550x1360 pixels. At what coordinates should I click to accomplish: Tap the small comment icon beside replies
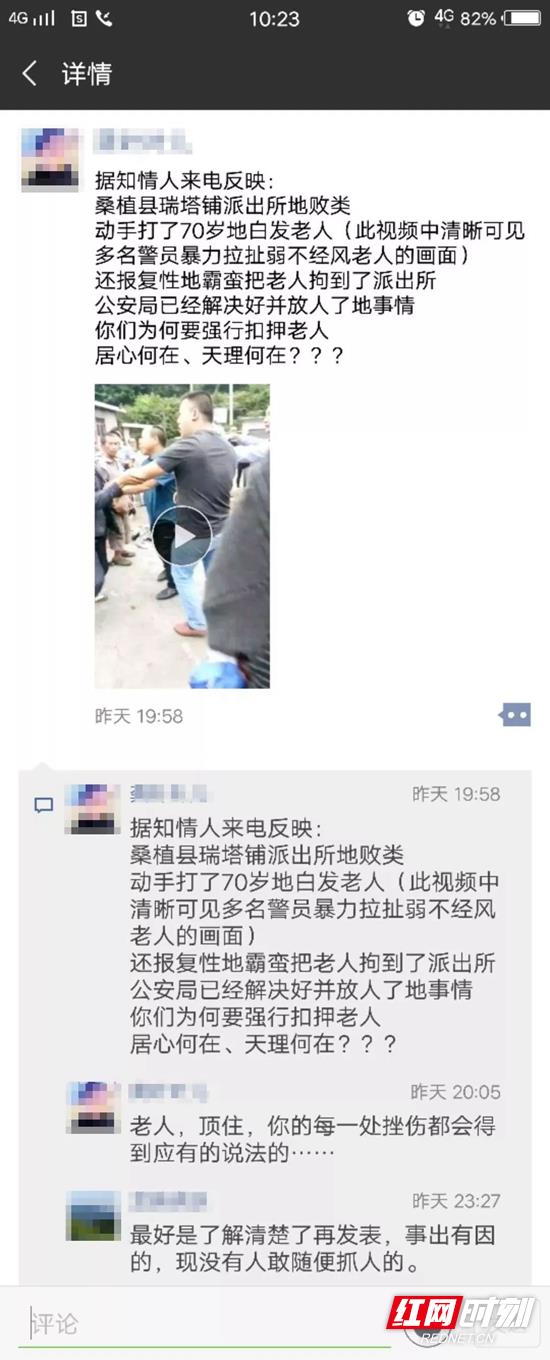44,805
